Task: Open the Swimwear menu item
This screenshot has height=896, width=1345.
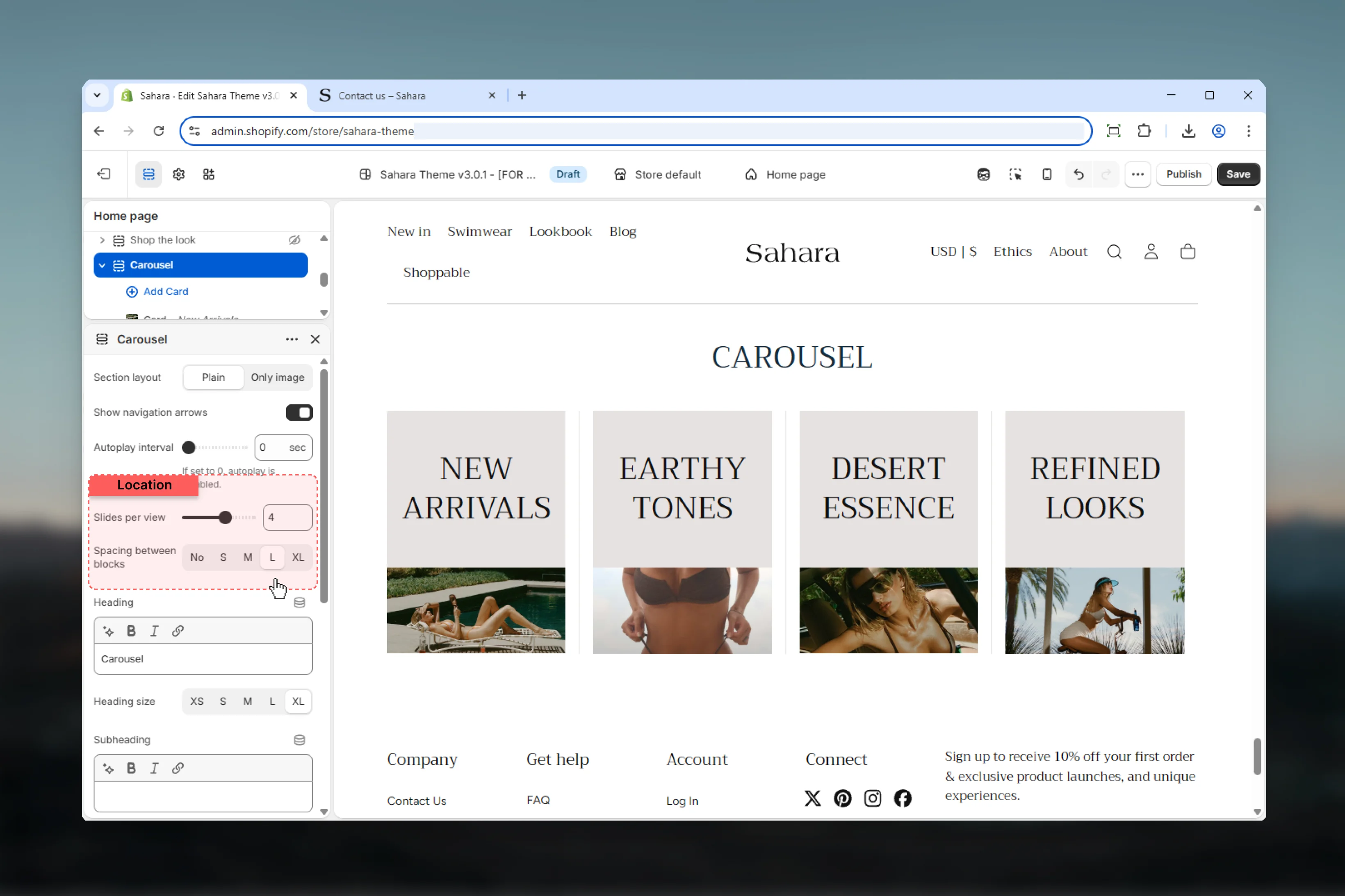Action: point(480,232)
